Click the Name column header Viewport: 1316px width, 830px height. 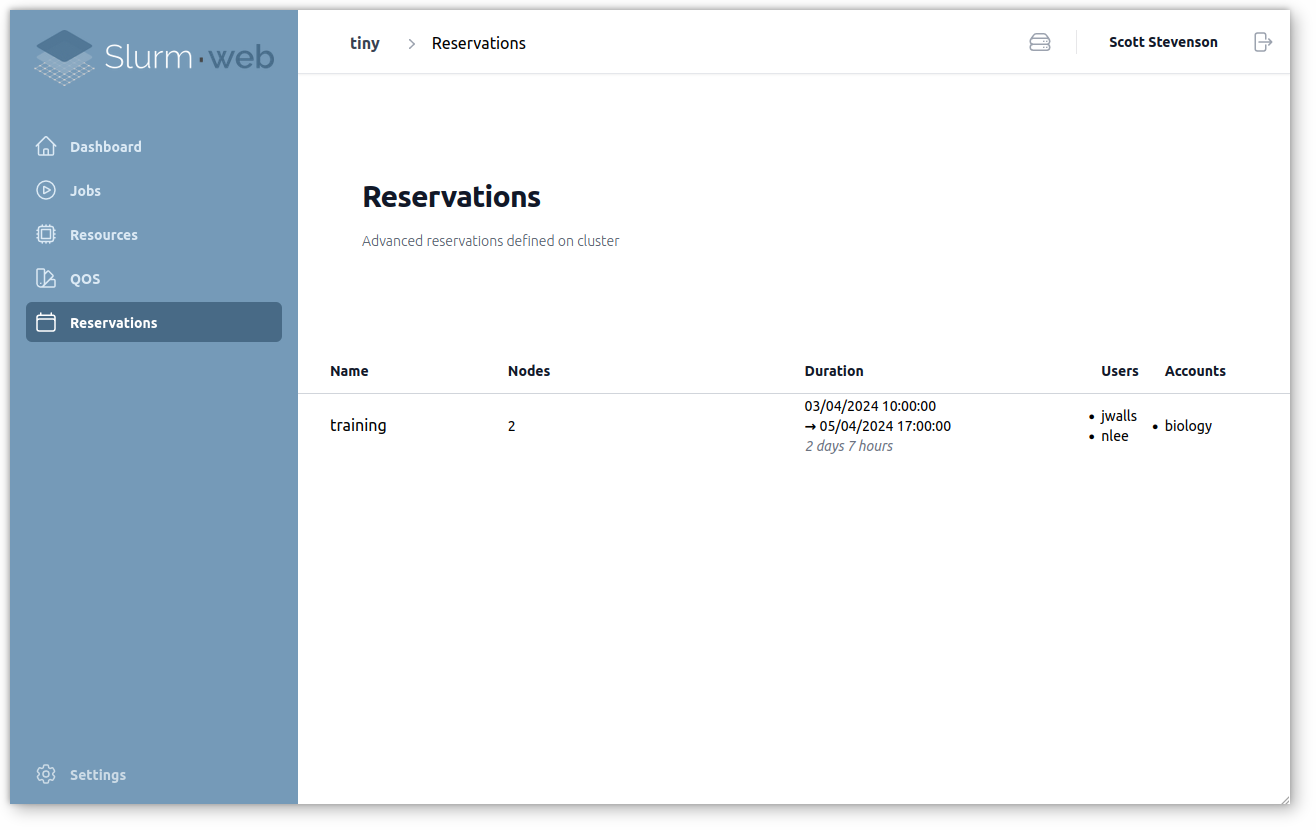[x=349, y=371]
